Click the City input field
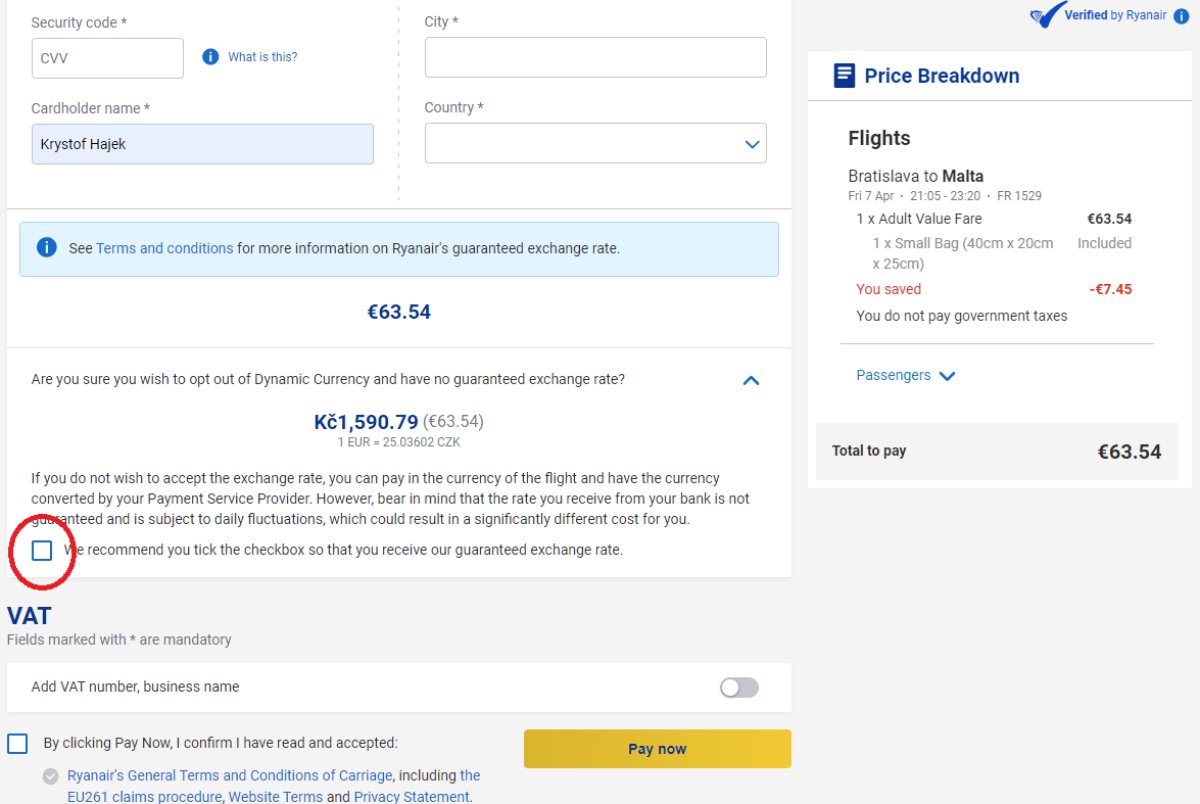Screen dimensions: 1200x804 [595, 57]
